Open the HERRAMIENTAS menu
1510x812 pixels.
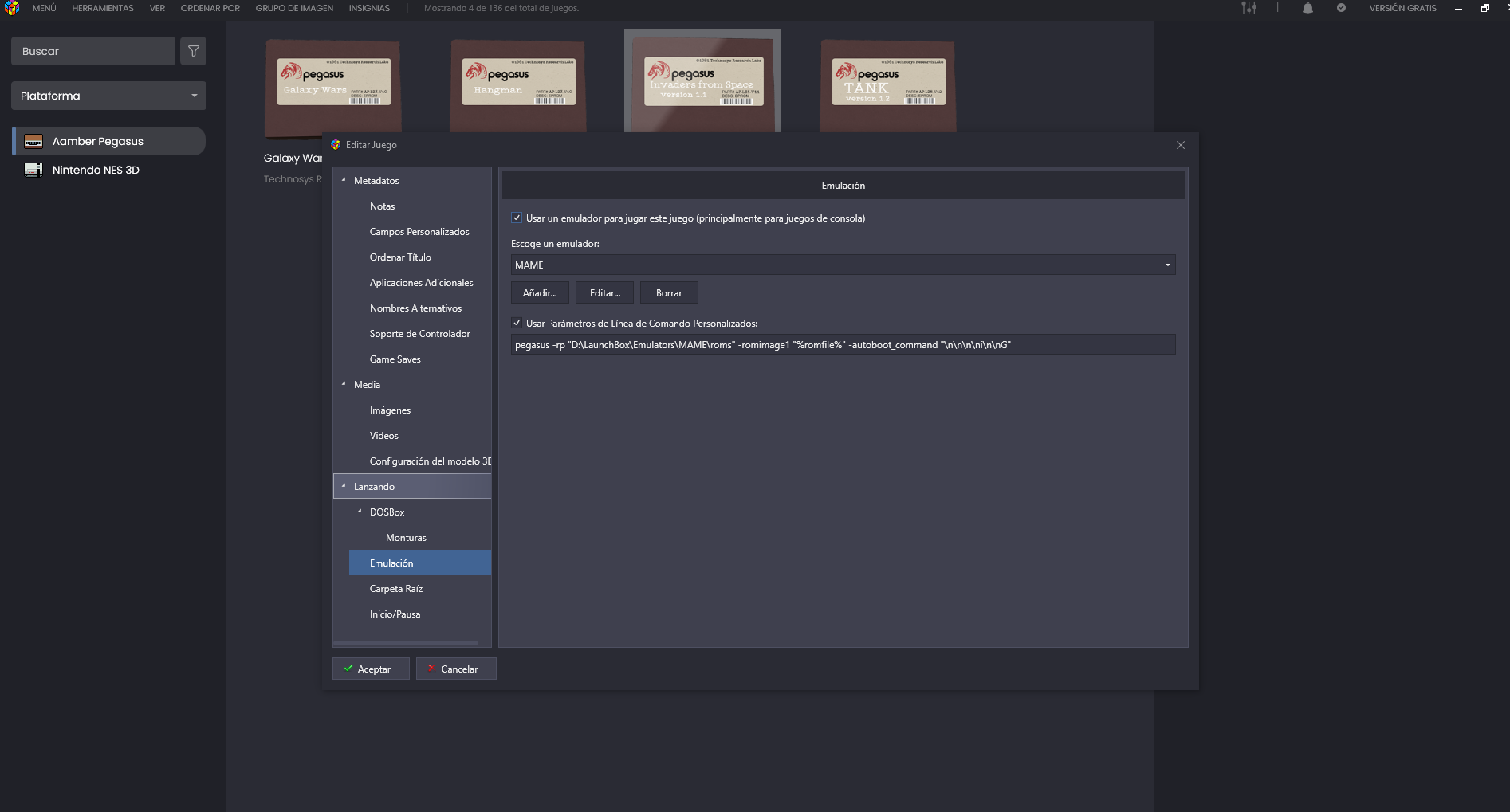click(x=103, y=8)
